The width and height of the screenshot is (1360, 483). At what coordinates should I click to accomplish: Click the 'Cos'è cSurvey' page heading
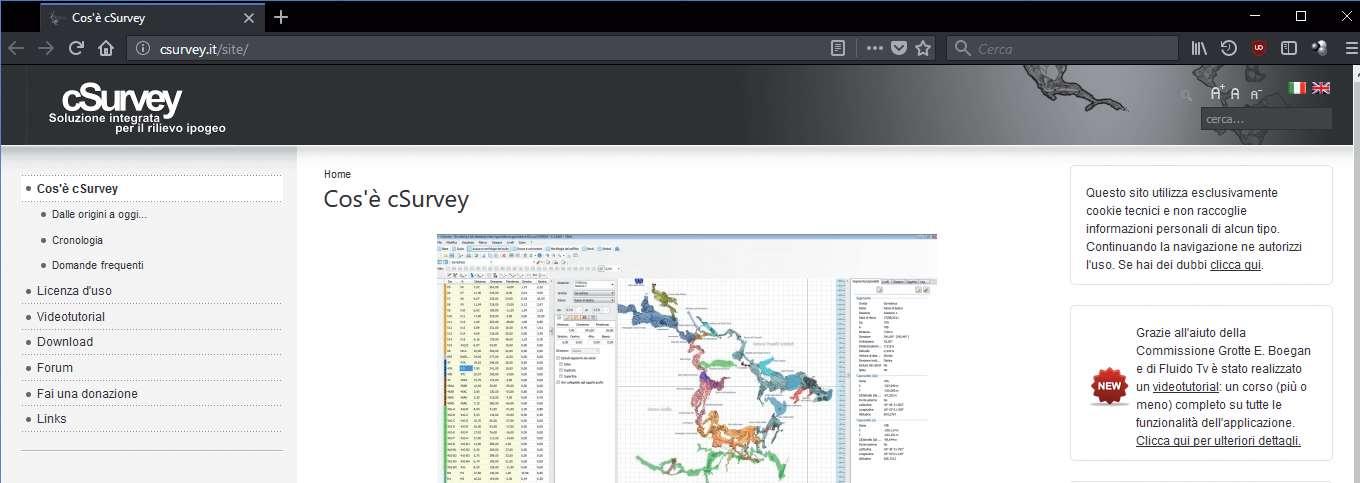click(x=396, y=199)
